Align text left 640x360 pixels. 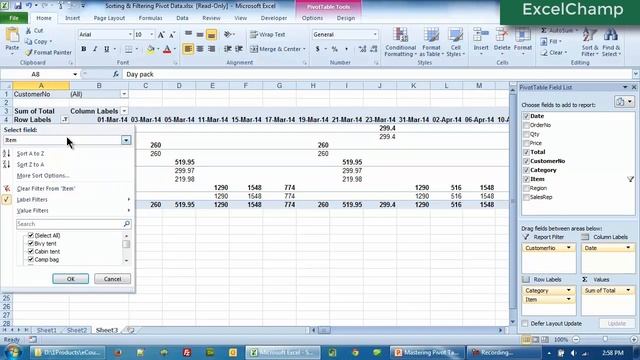click(188, 49)
